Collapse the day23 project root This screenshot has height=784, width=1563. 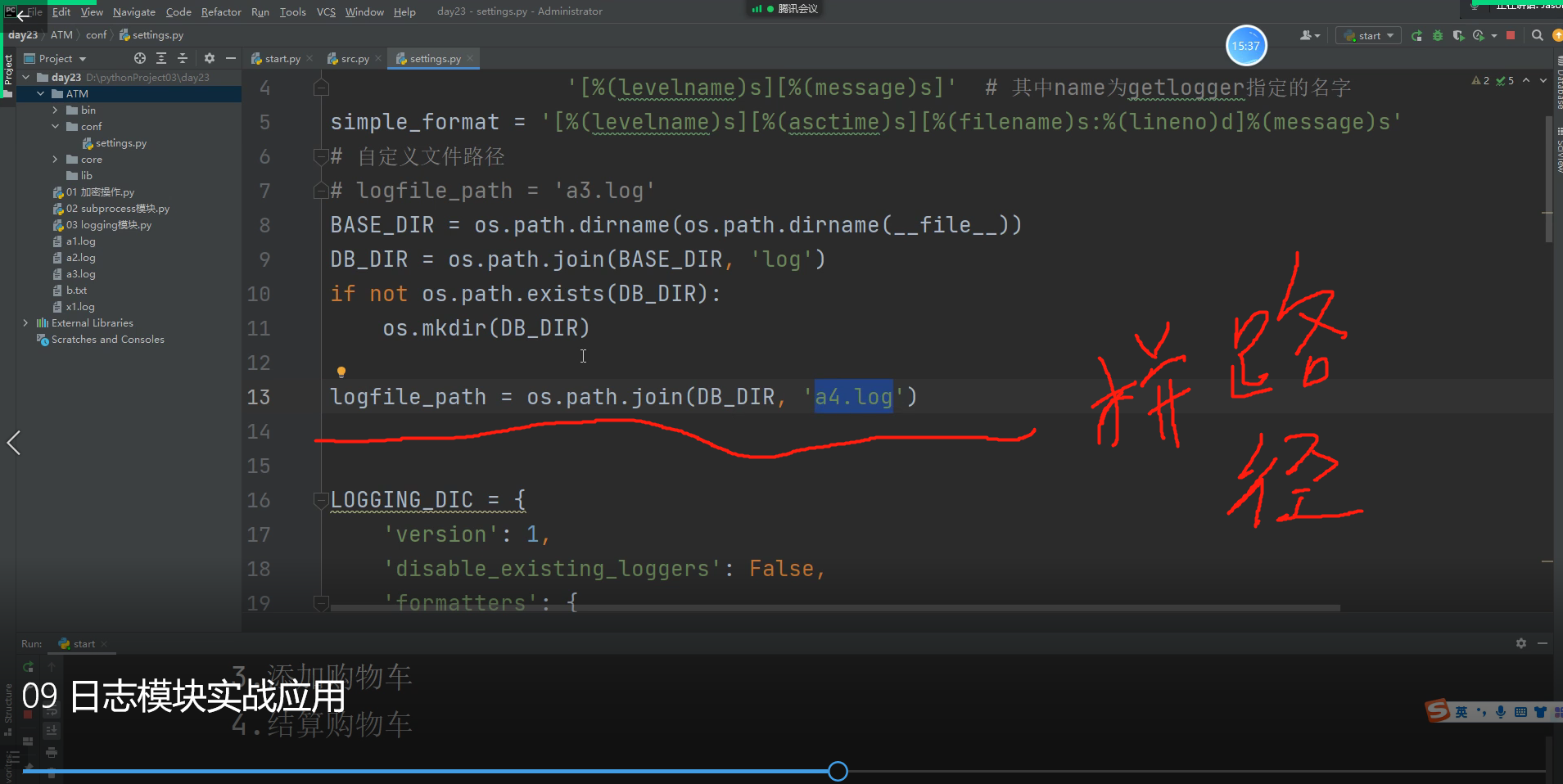point(26,77)
